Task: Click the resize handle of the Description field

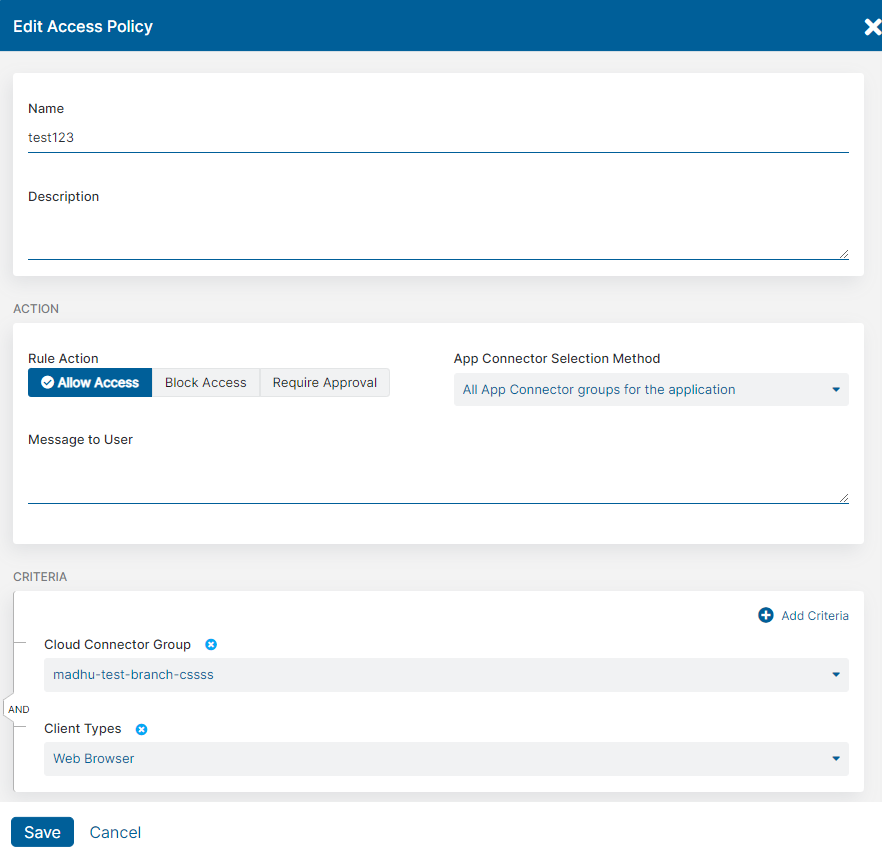Action: [x=845, y=252]
